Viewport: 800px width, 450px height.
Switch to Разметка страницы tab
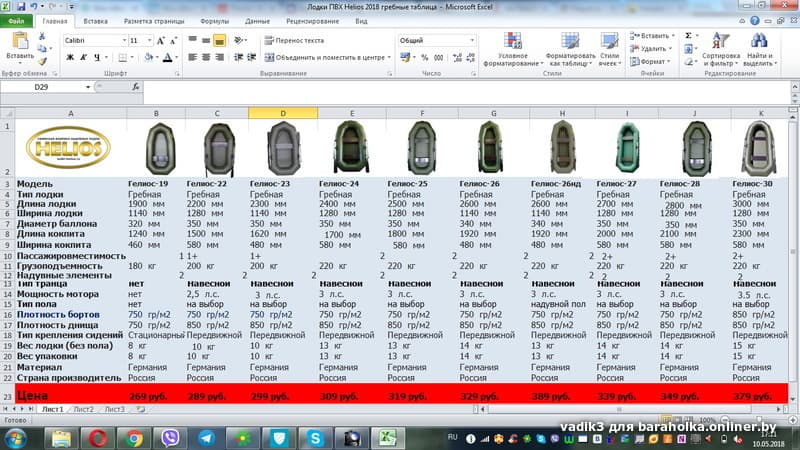(x=154, y=21)
